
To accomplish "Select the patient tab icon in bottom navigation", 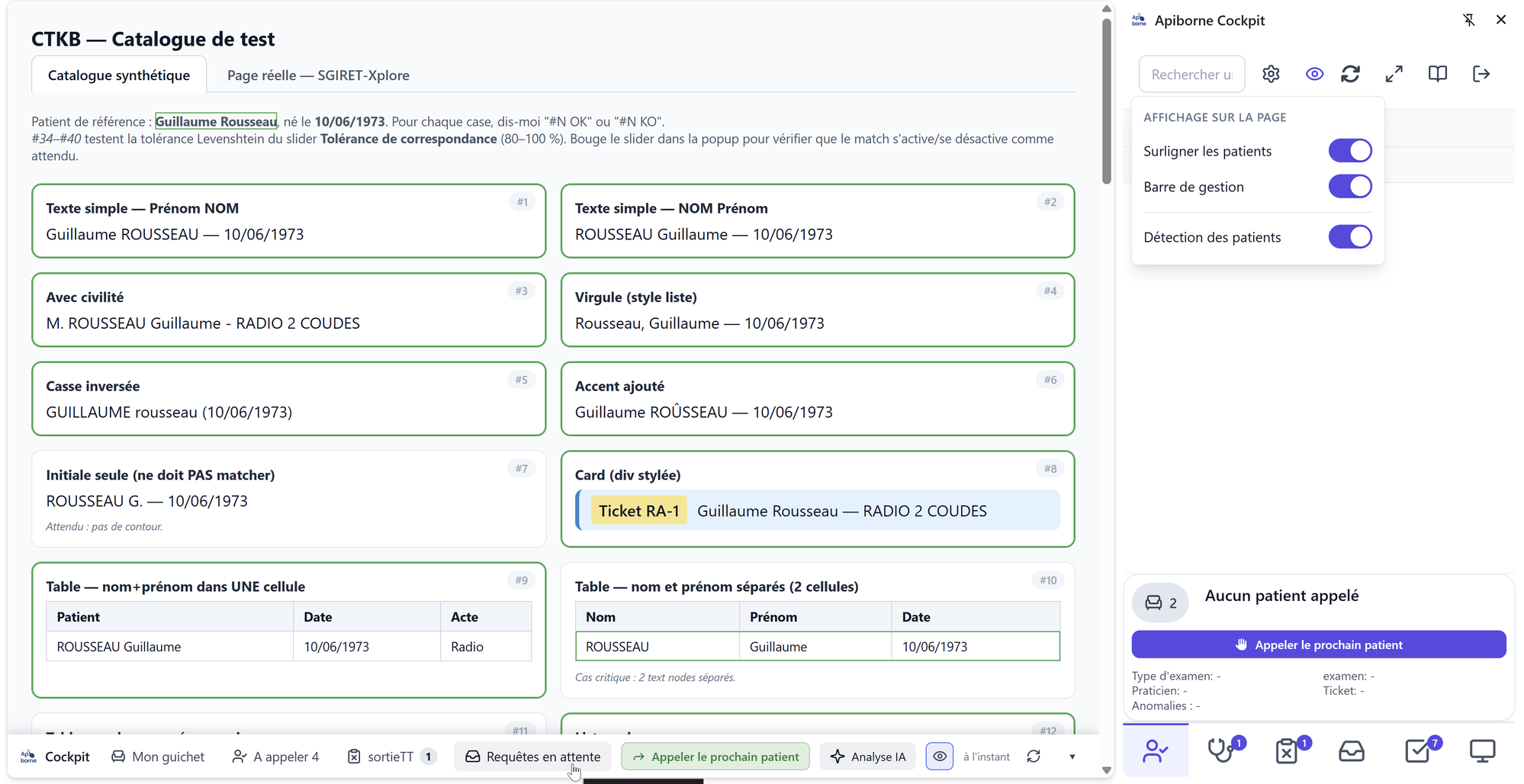I will coord(1156,751).
